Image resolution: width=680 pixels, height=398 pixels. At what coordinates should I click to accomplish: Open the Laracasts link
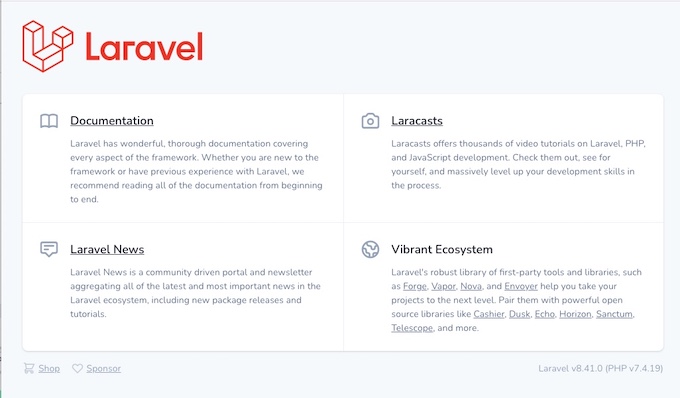click(417, 121)
